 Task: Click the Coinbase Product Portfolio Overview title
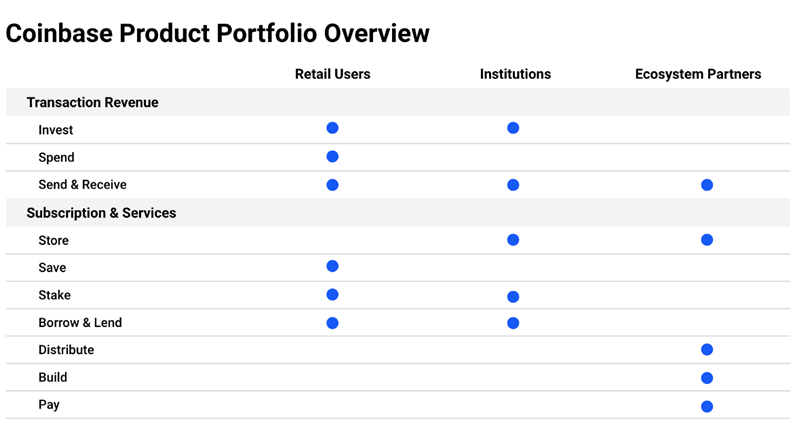coord(217,34)
